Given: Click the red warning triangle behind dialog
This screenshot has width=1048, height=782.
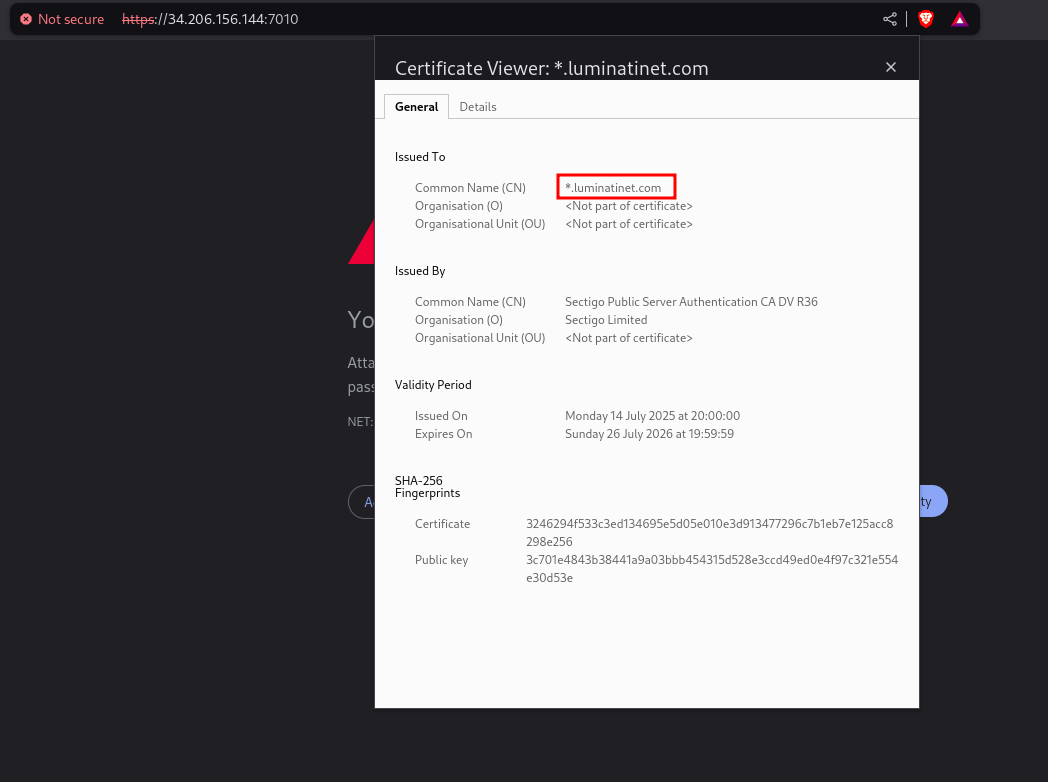Looking at the screenshot, I should pyautogui.click(x=362, y=246).
